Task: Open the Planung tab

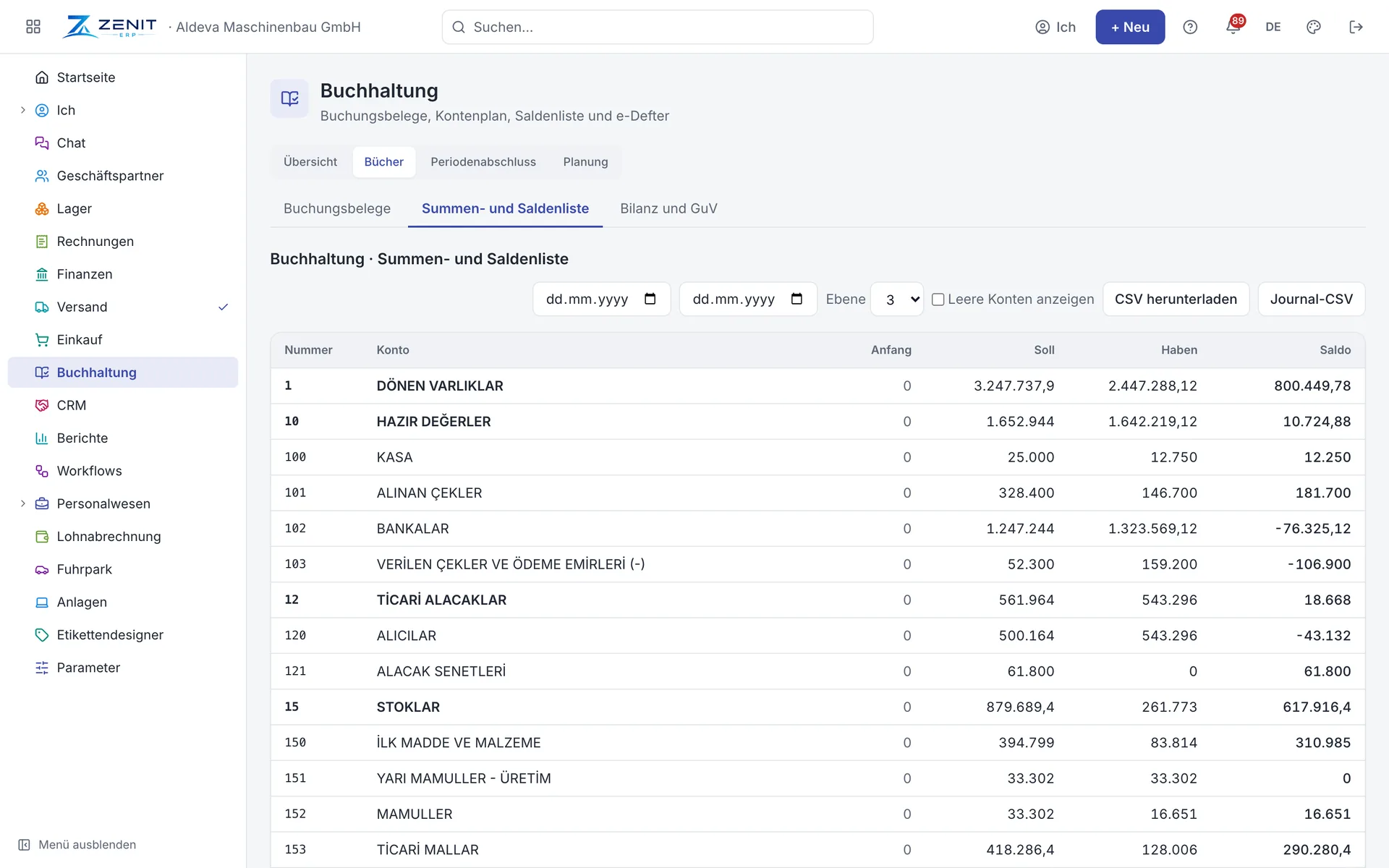Action: point(585,162)
